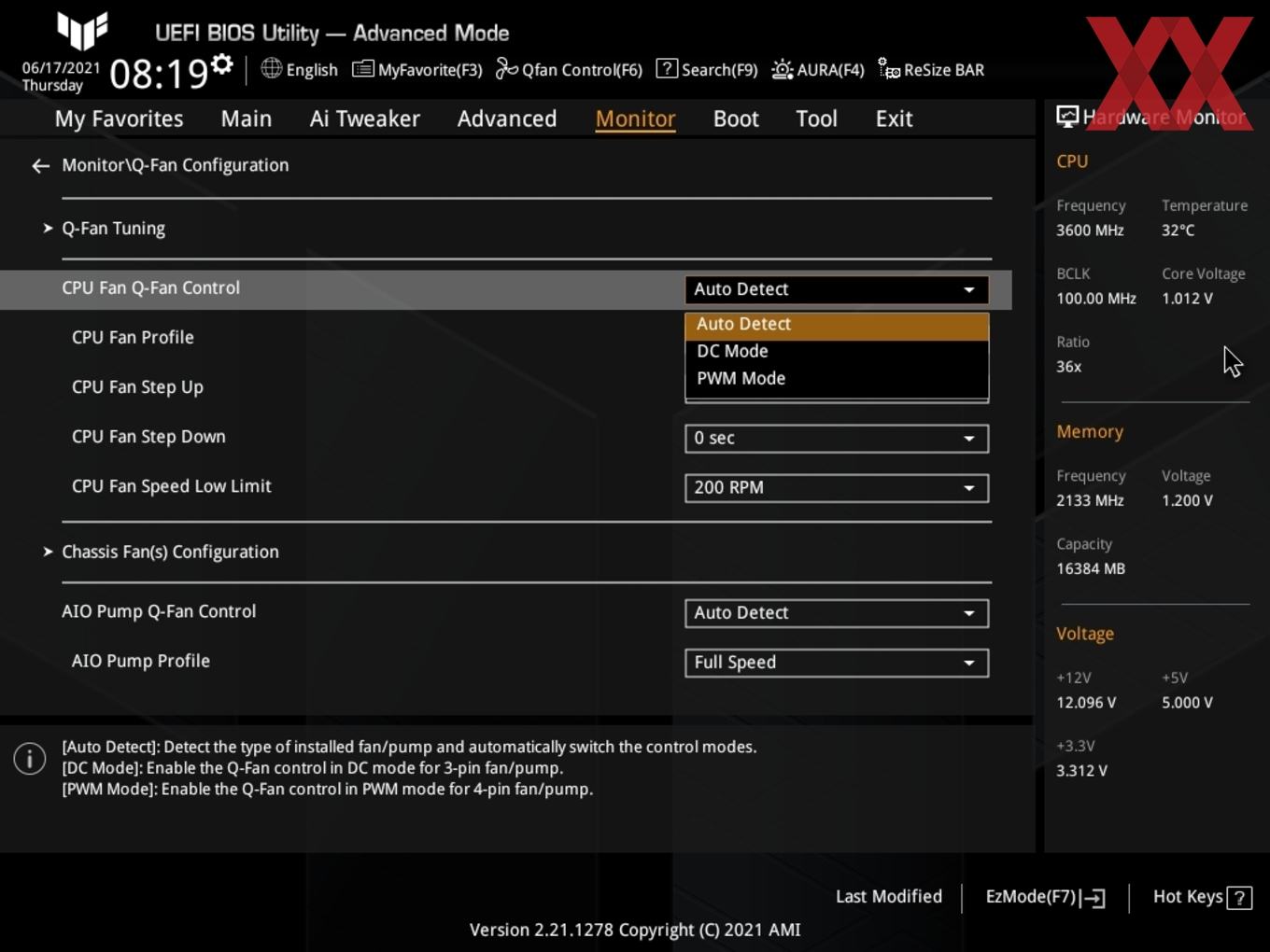The height and width of the screenshot is (952, 1270).
Task: Click the TUF logo icon
Action: click(x=82, y=30)
